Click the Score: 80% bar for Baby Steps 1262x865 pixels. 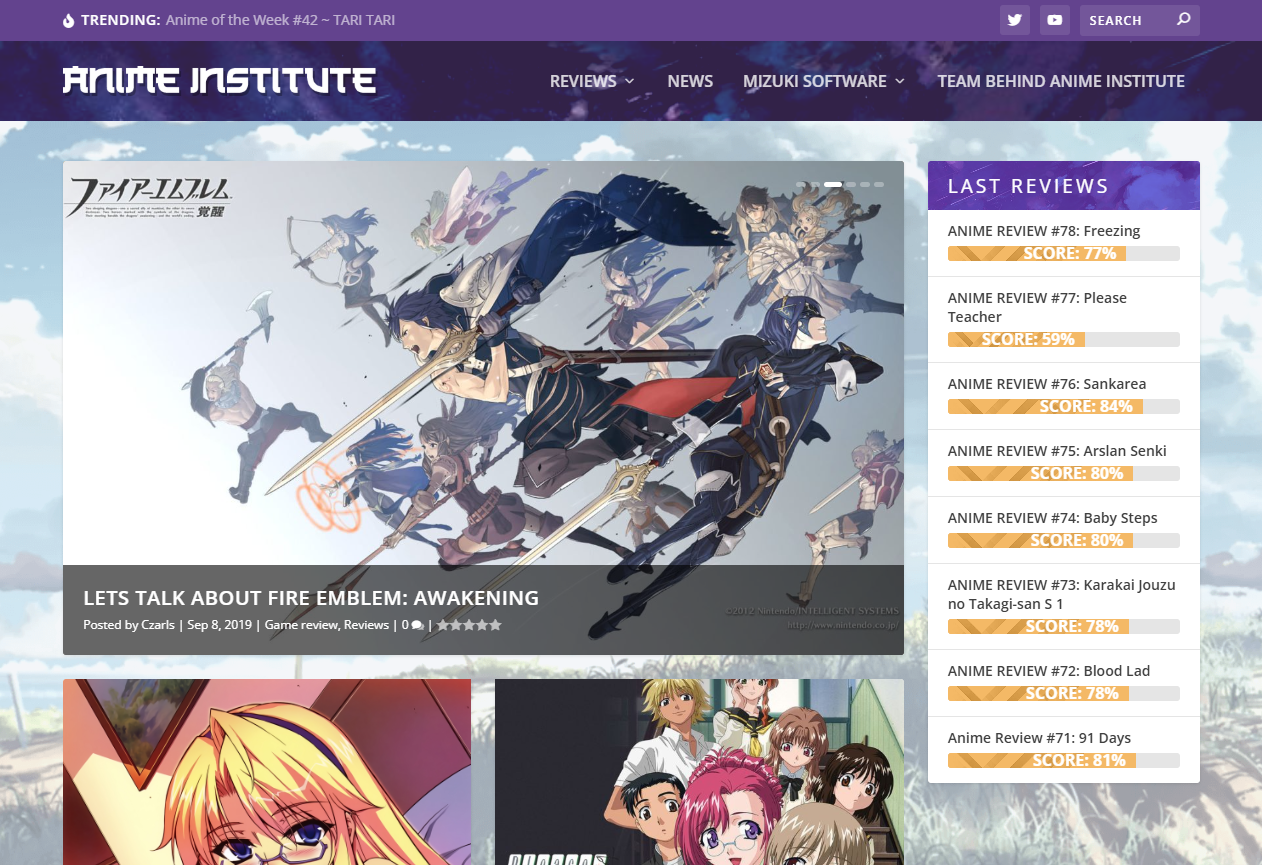[x=1064, y=541]
